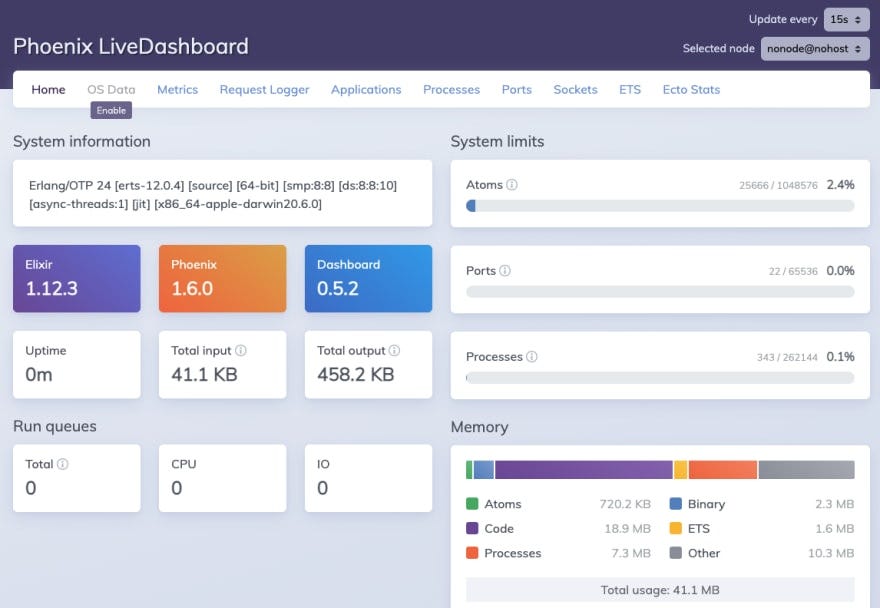Go to the Processes tab
Screen dimensions: 880x608
pyautogui.click(x=451, y=89)
